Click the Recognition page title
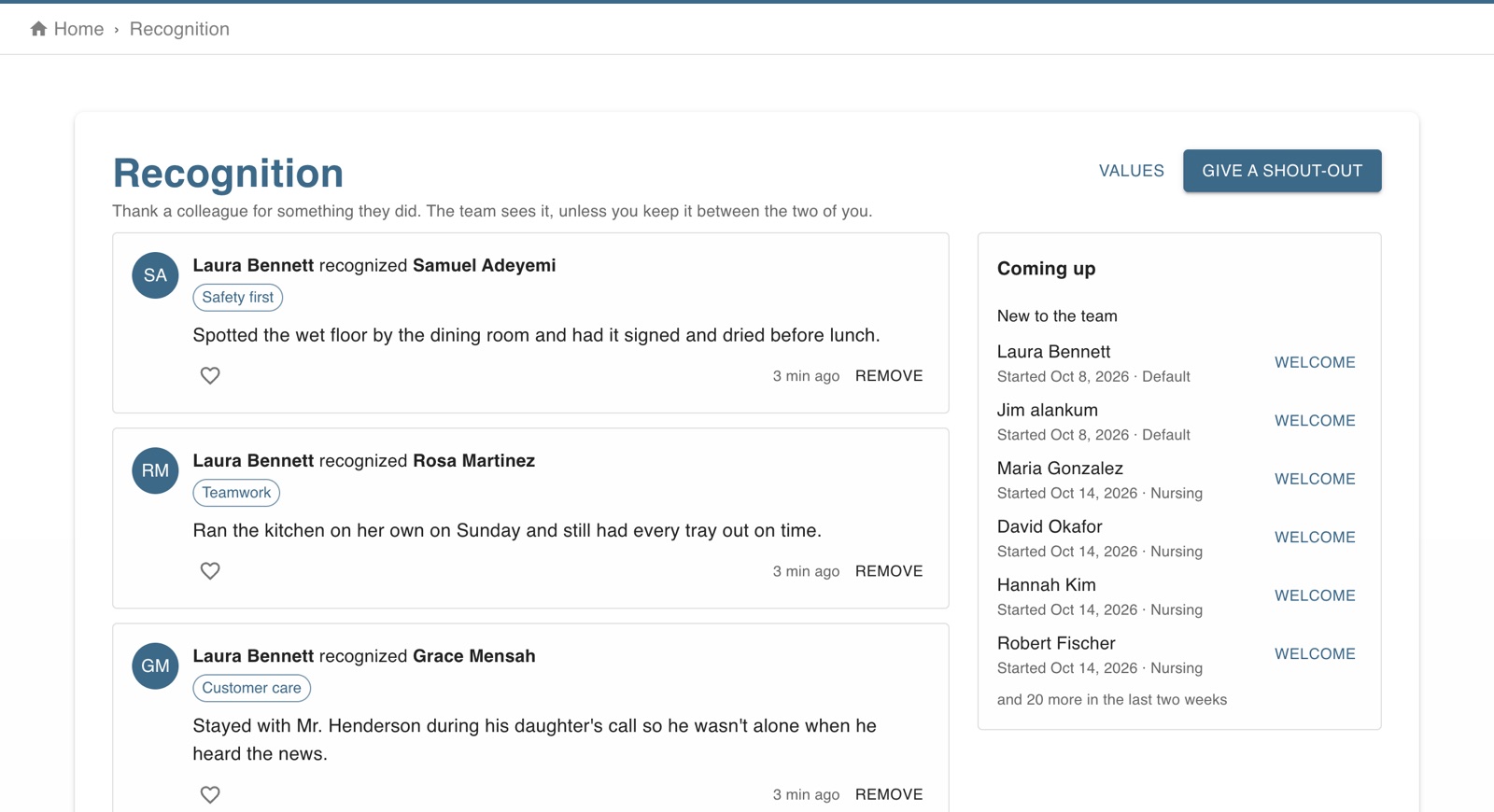The height and width of the screenshot is (812, 1494). (x=228, y=174)
